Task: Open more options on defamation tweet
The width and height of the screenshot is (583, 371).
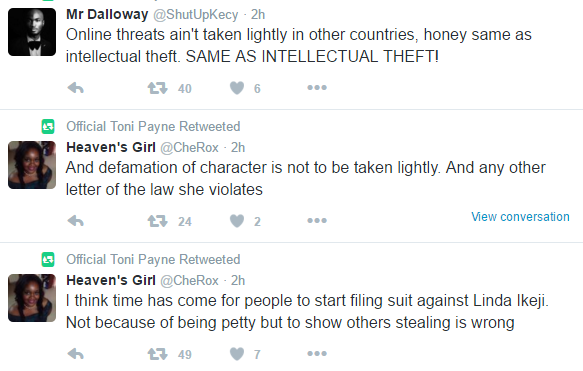Action: [317, 220]
